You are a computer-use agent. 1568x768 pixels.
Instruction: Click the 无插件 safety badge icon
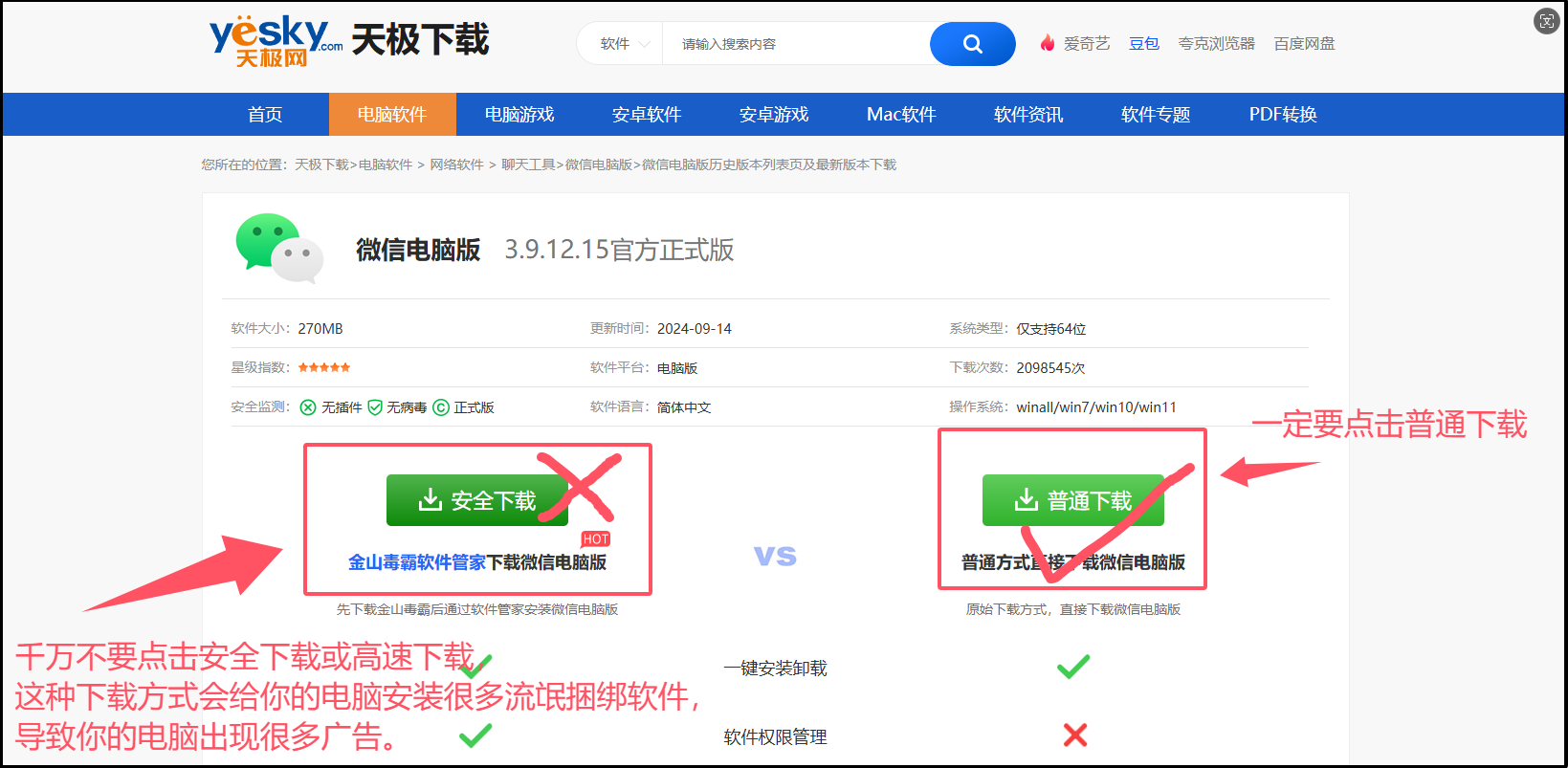(x=308, y=407)
